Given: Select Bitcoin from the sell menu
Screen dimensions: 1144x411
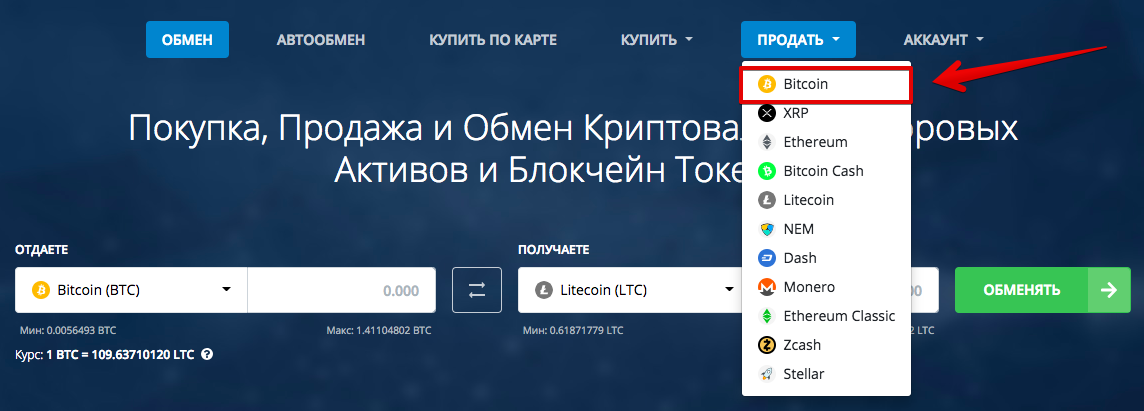Looking at the screenshot, I should (826, 84).
